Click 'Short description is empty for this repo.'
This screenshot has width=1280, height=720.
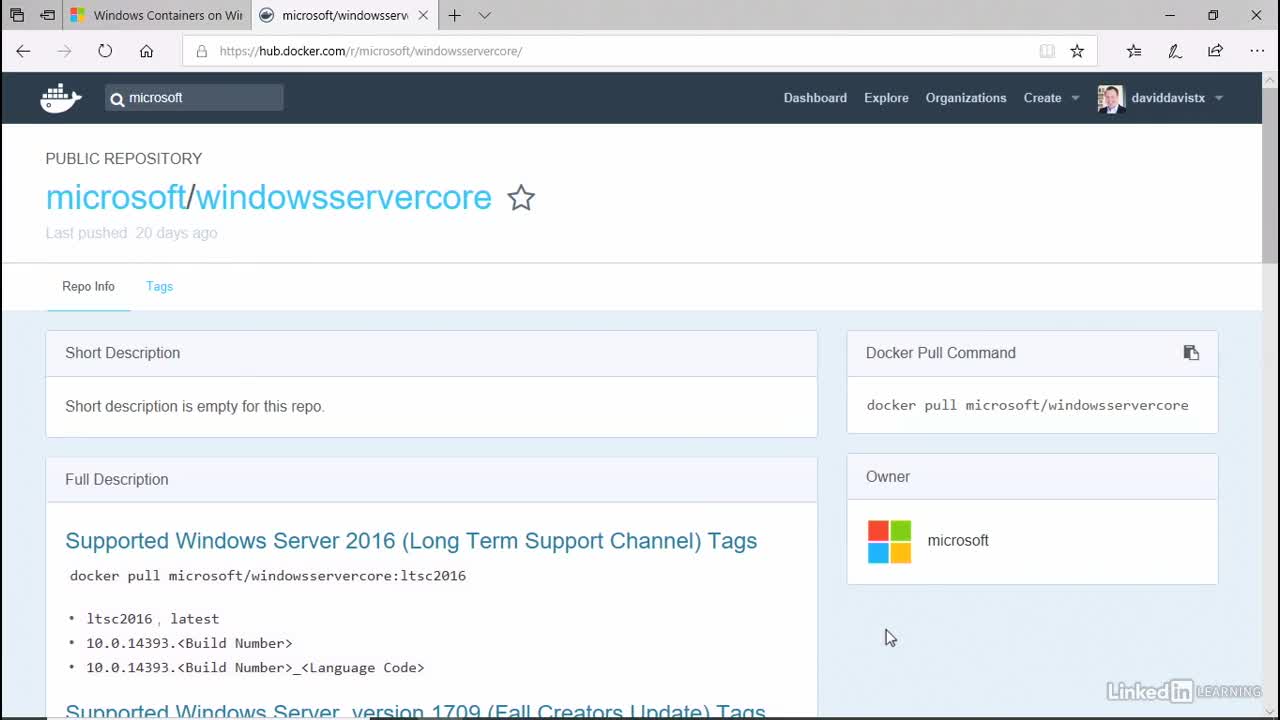coord(195,407)
